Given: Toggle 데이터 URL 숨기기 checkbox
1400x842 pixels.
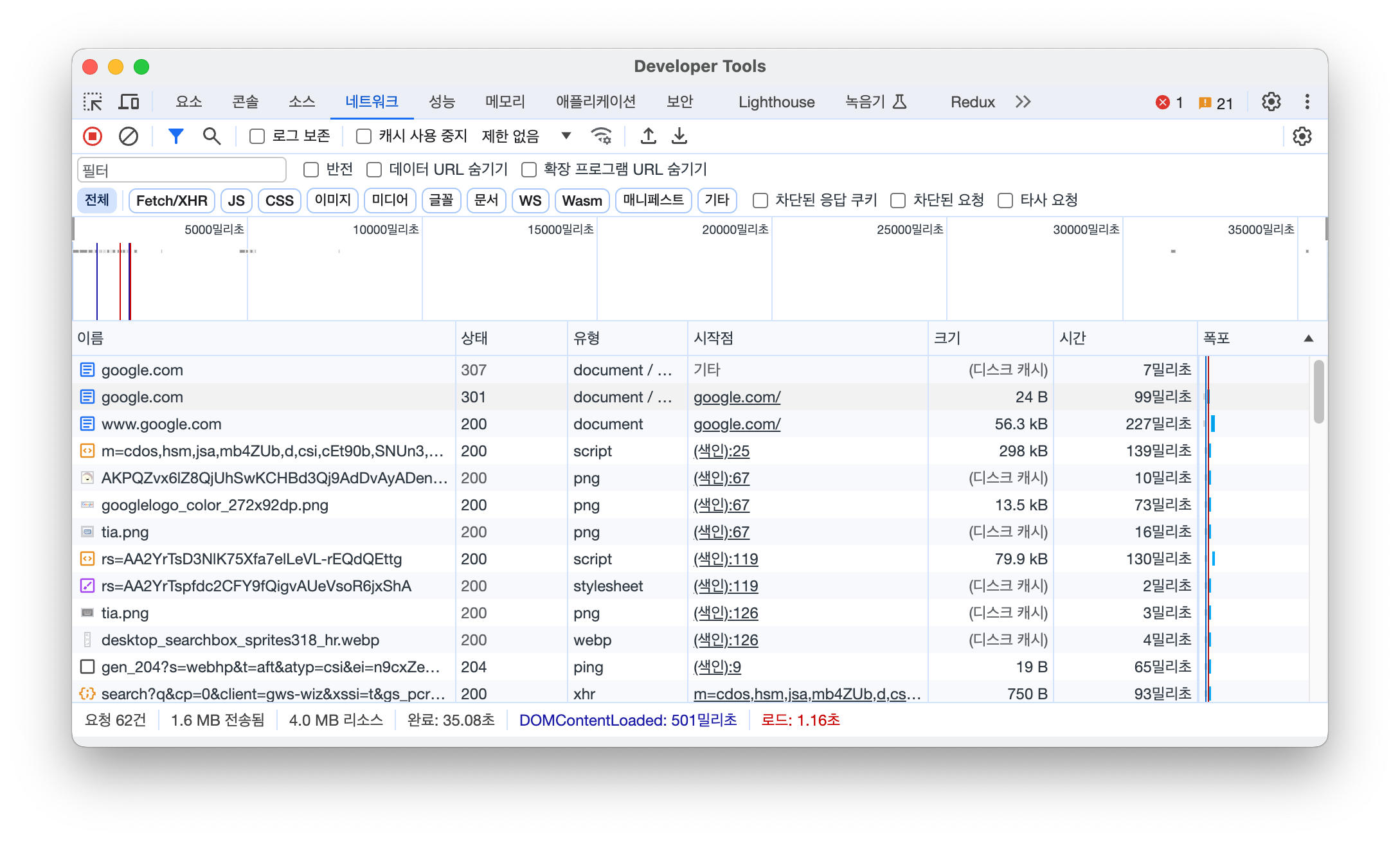Looking at the screenshot, I should pyautogui.click(x=374, y=170).
